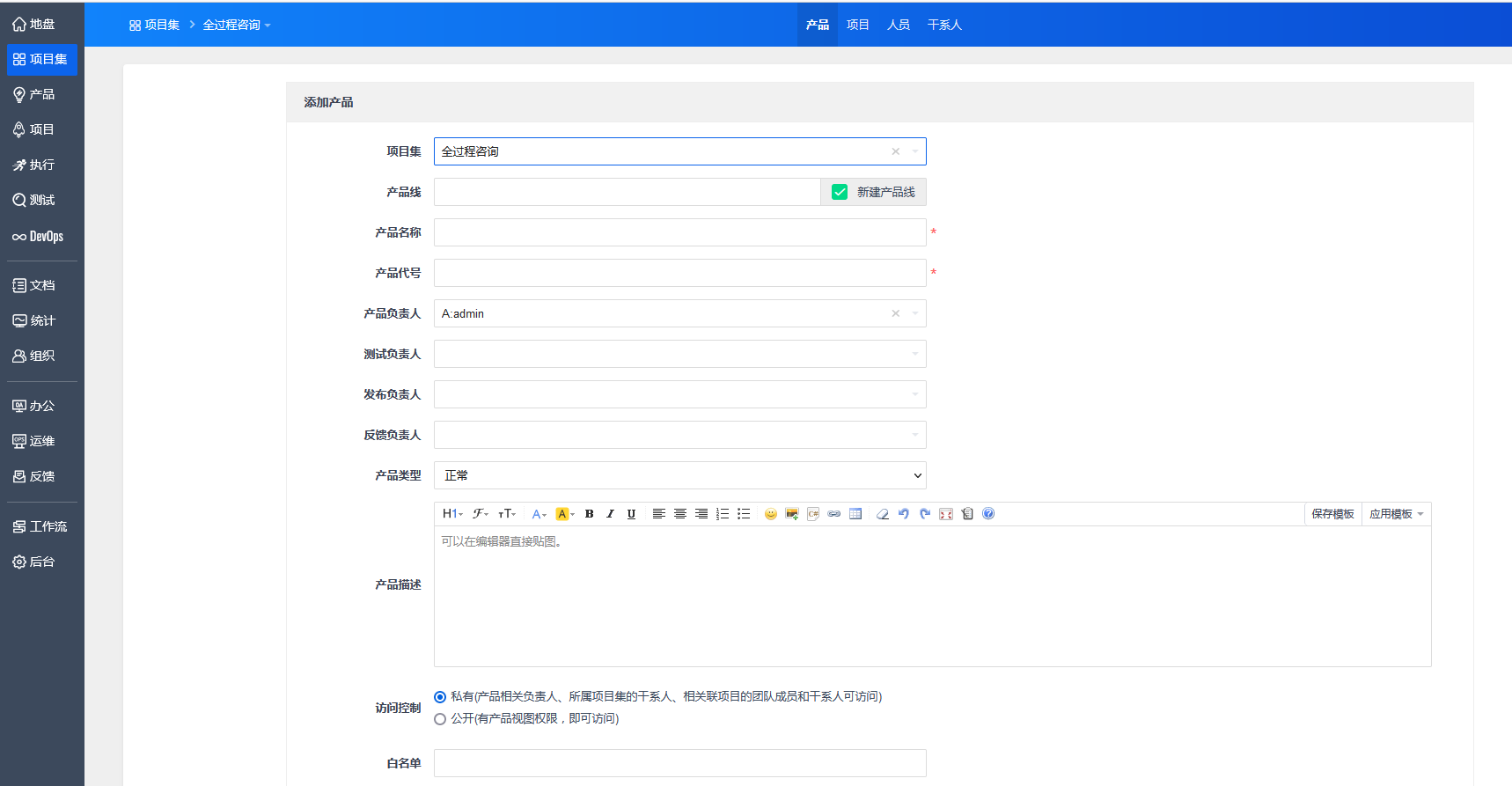Click the Italic formatting icon
Screen dimensions: 1512x786
pyautogui.click(x=610, y=514)
